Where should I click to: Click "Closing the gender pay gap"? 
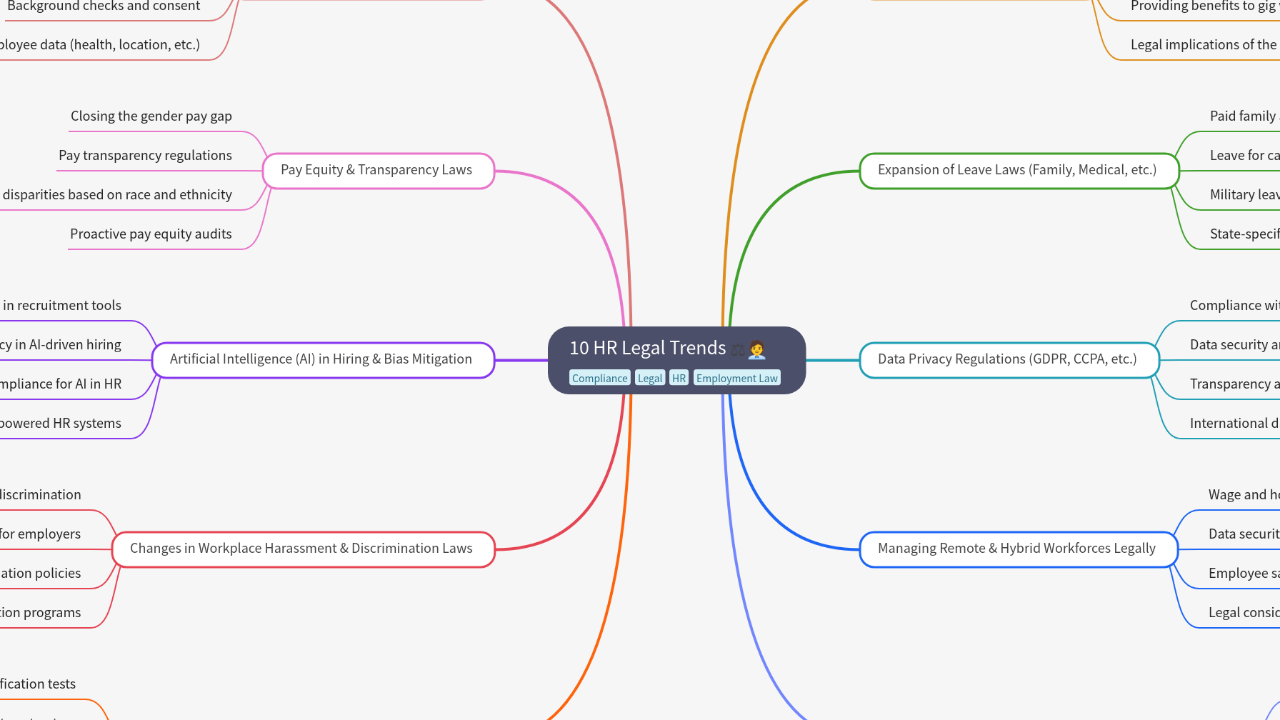coord(151,116)
